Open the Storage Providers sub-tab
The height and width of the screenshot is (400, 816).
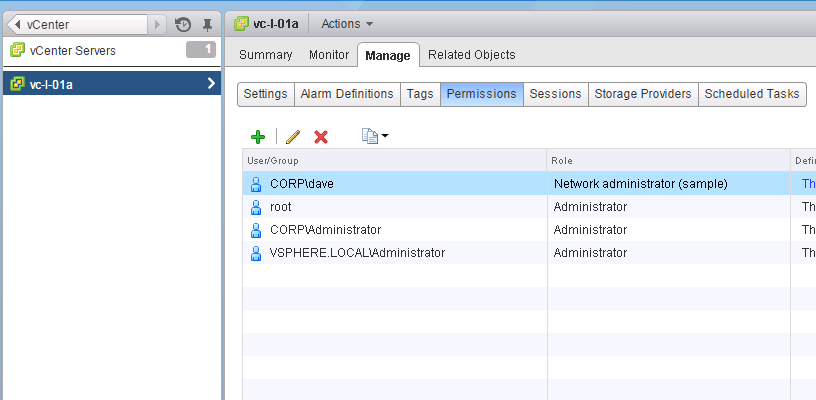pos(642,94)
